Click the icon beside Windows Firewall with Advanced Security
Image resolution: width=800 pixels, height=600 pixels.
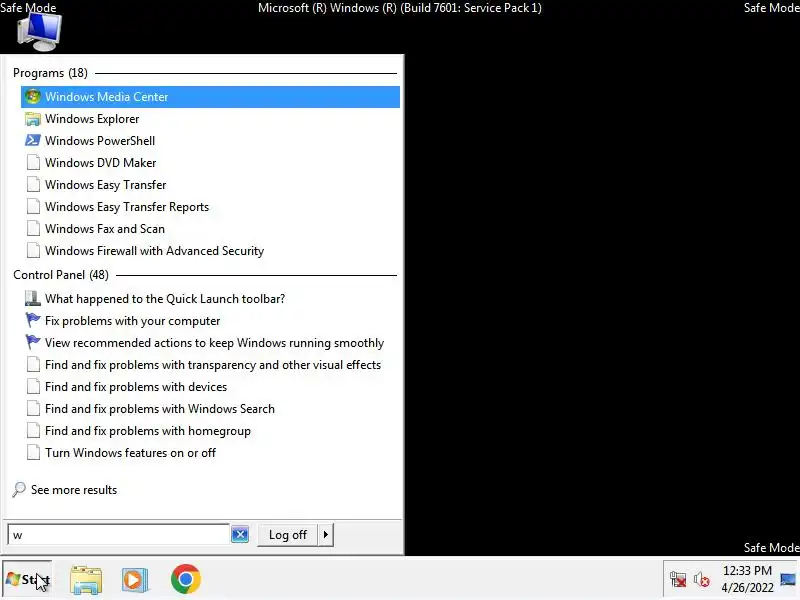click(x=33, y=251)
